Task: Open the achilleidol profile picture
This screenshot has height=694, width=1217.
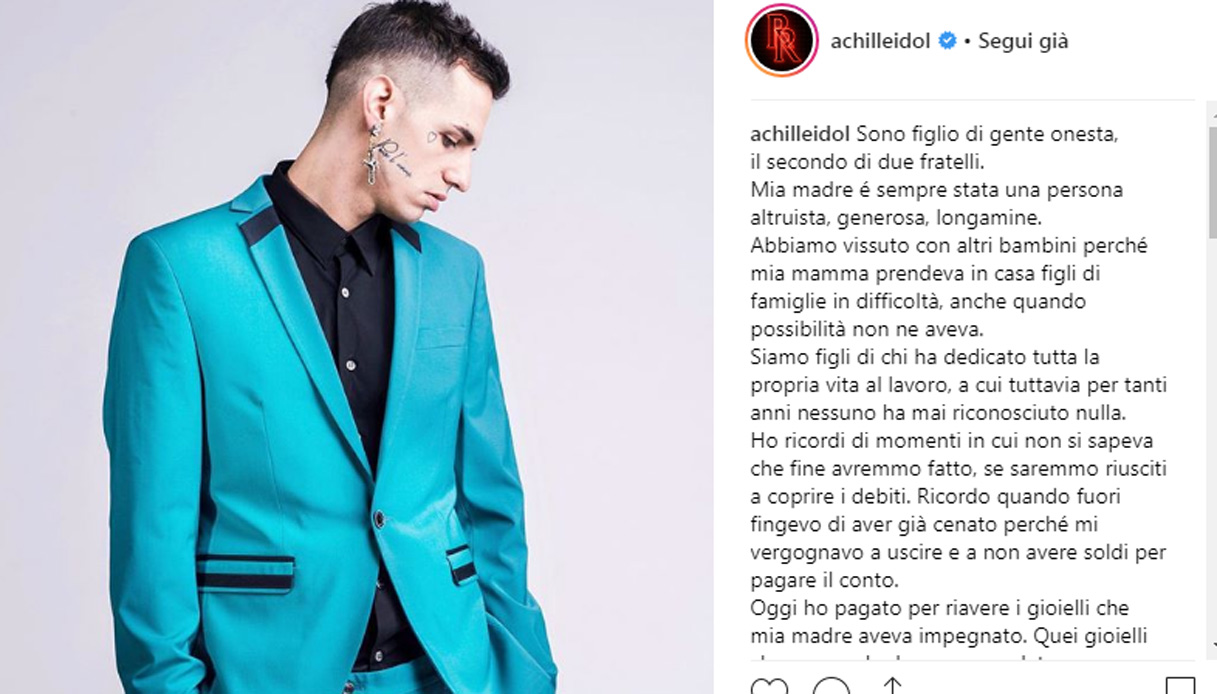Action: tap(781, 41)
